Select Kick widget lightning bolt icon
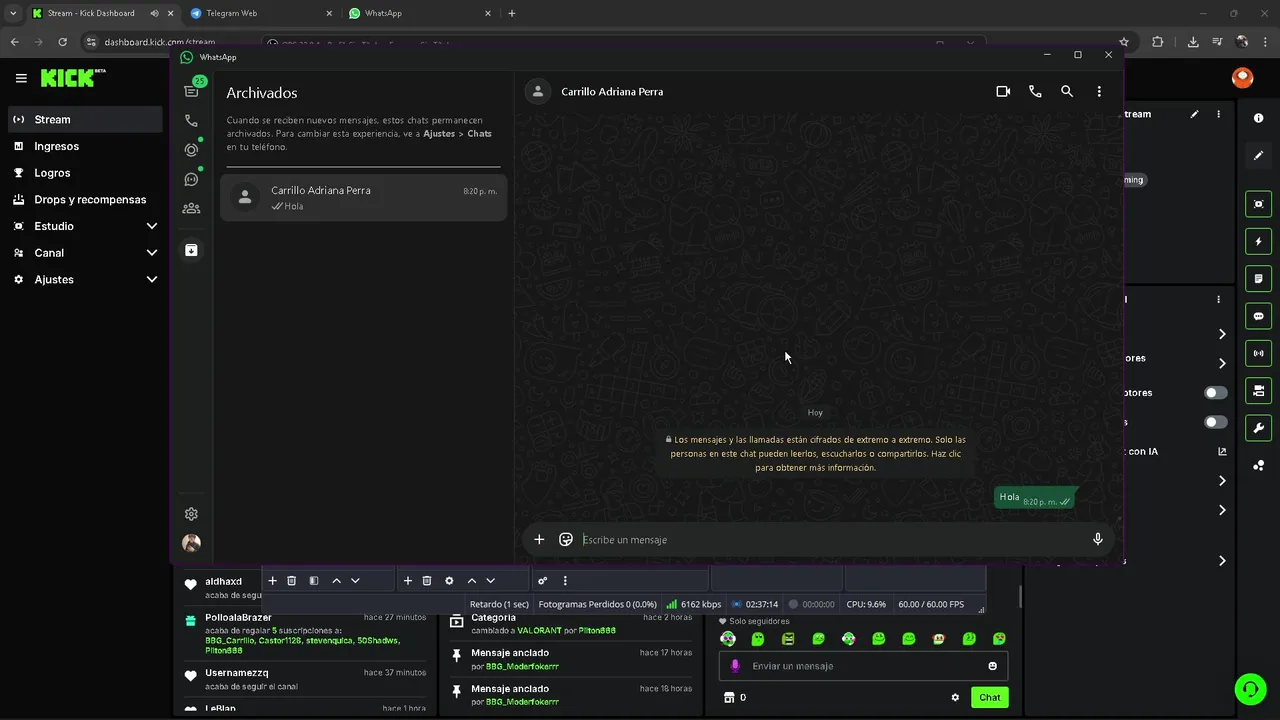Viewport: 1280px width, 720px height. click(x=1258, y=241)
